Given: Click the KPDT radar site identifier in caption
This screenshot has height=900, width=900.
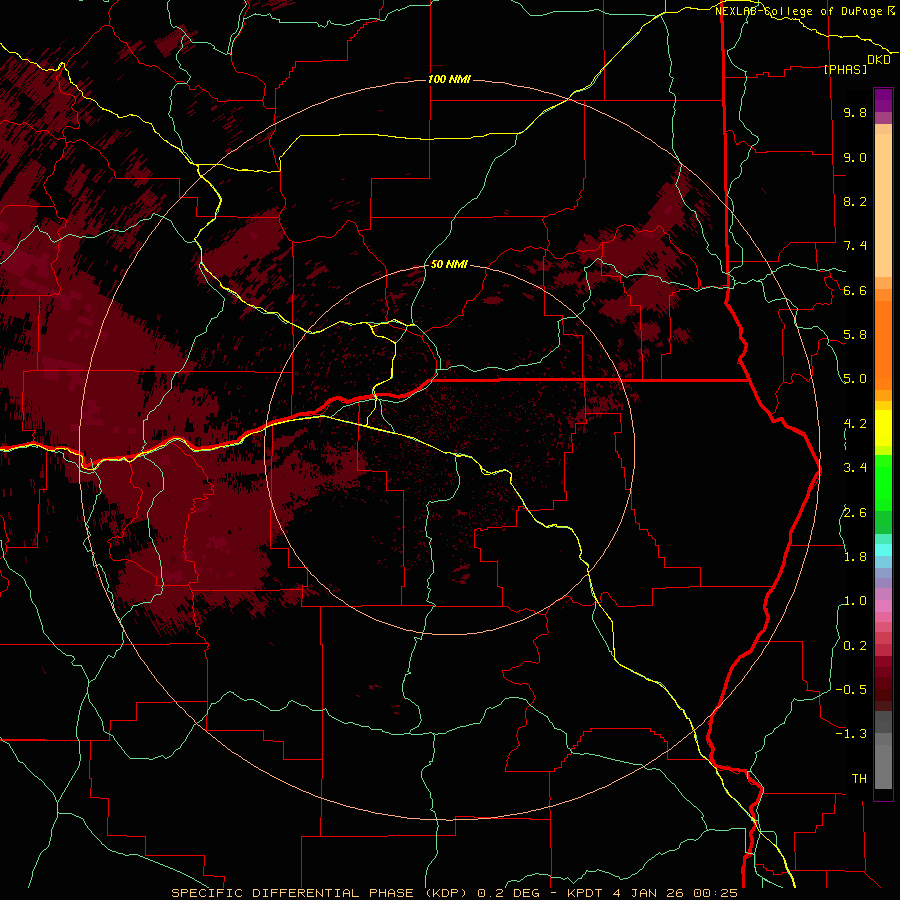Looking at the screenshot, I should tap(584, 893).
